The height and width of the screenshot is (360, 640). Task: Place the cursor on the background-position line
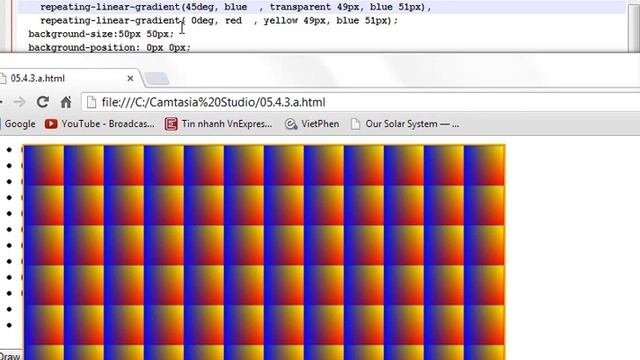pos(109,47)
